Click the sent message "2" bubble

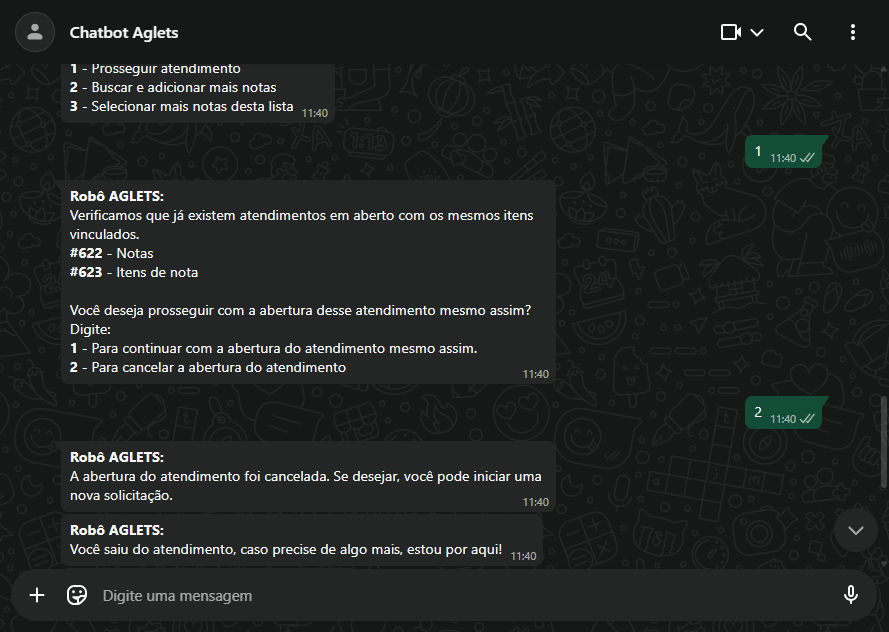coord(783,413)
